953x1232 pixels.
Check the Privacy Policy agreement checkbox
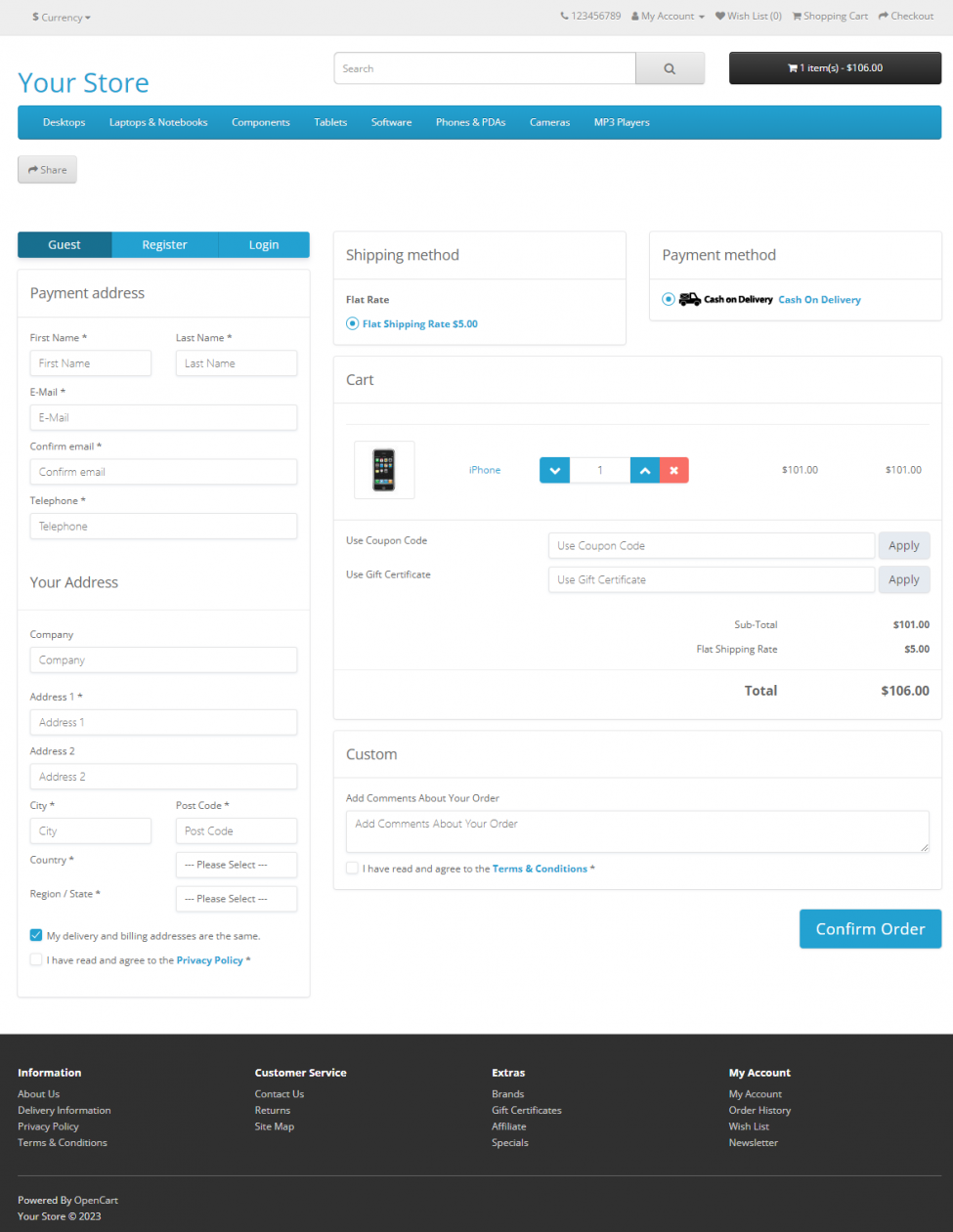(x=35, y=959)
